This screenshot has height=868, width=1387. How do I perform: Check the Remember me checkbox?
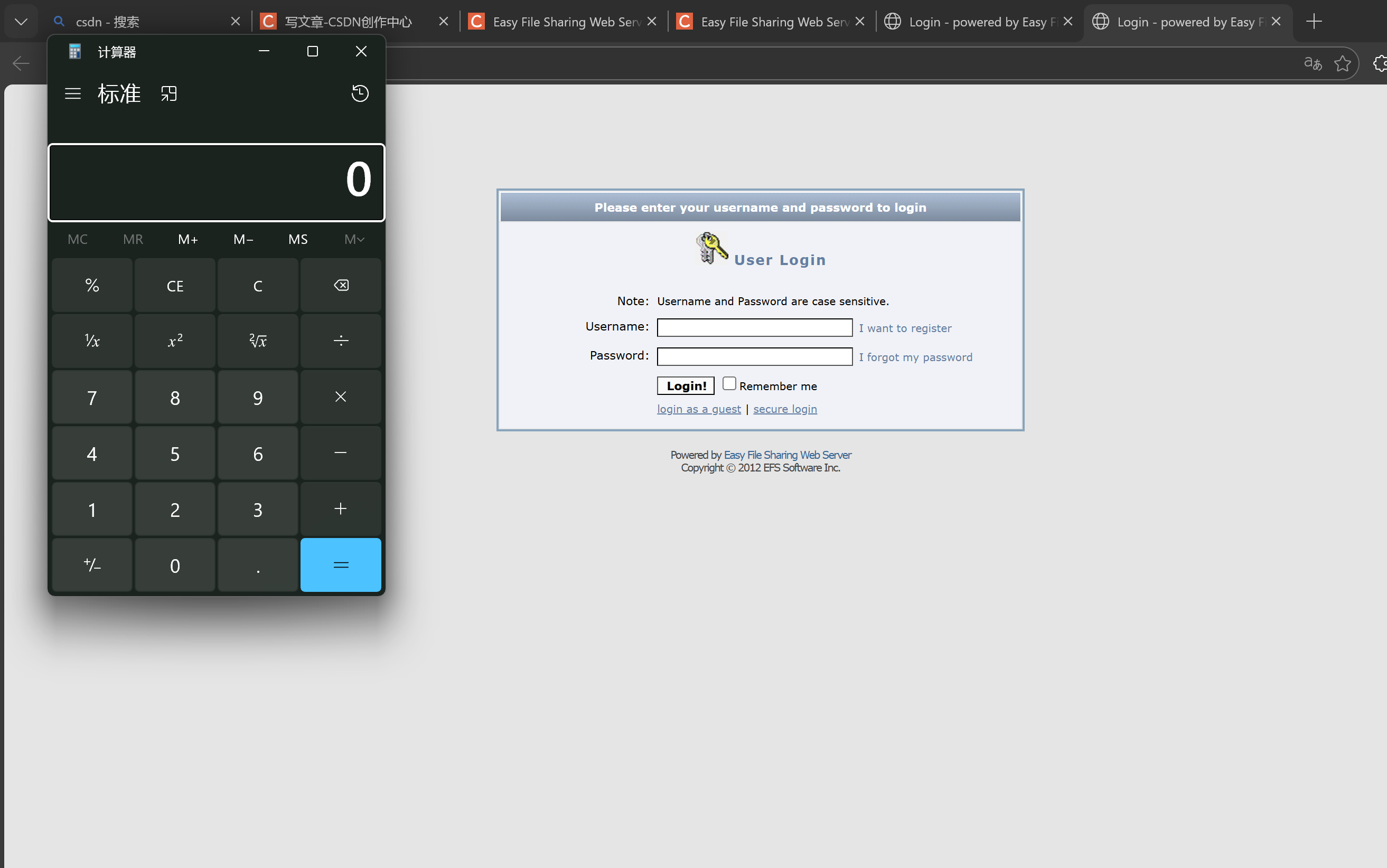(x=729, y=383)
